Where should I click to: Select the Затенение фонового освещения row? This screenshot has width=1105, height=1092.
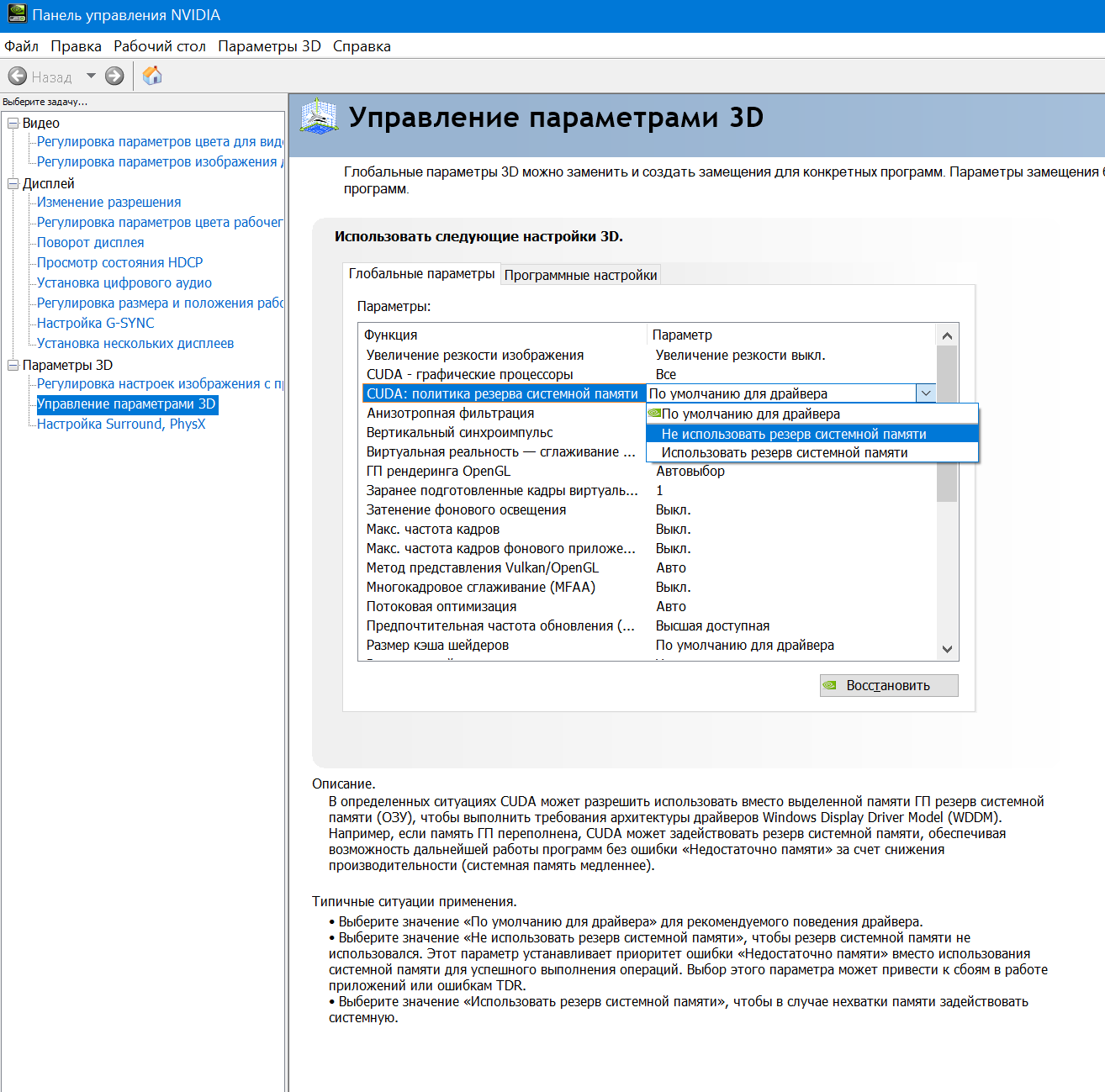[648, 510]
